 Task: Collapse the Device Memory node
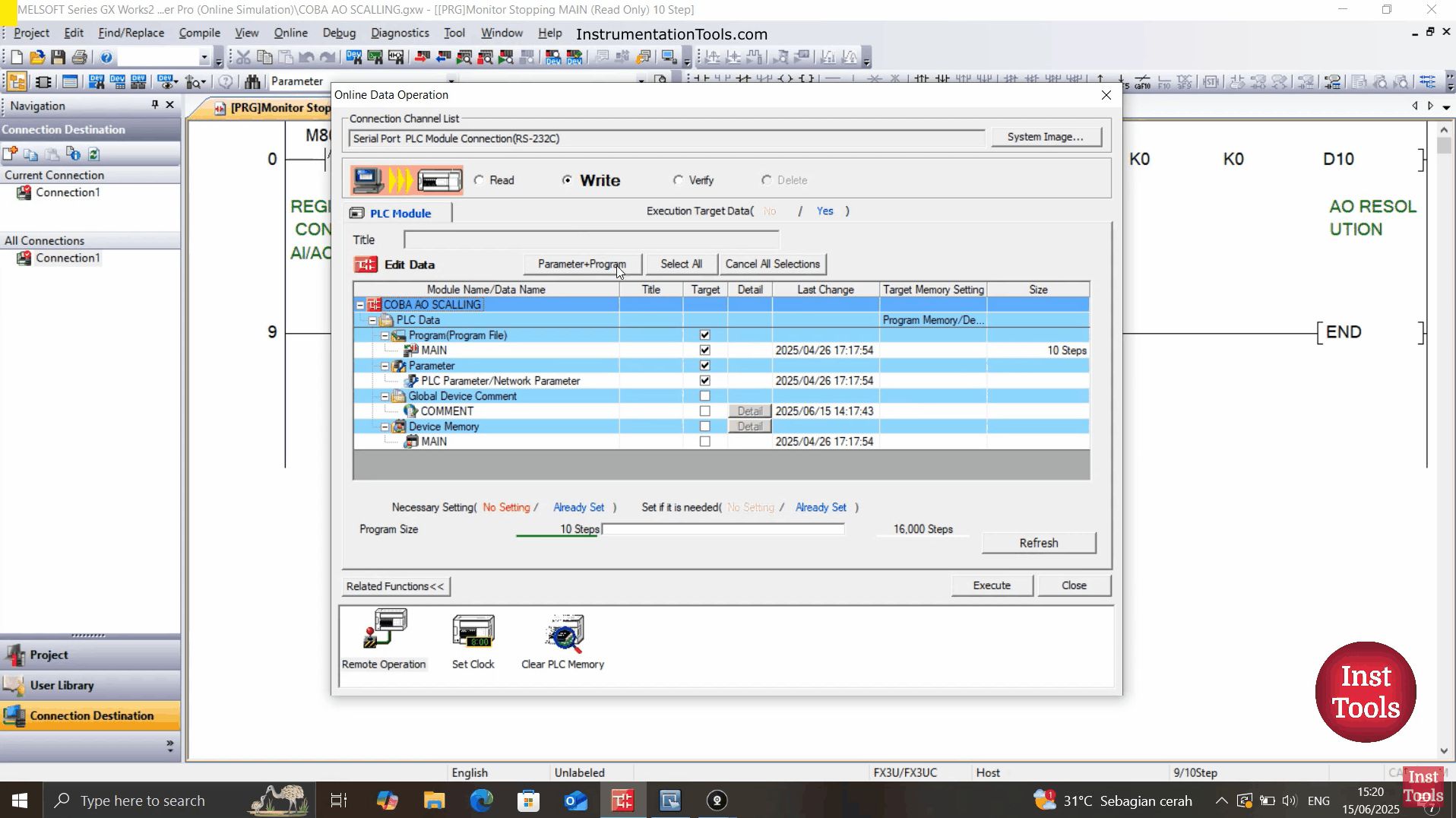point(385,426)
